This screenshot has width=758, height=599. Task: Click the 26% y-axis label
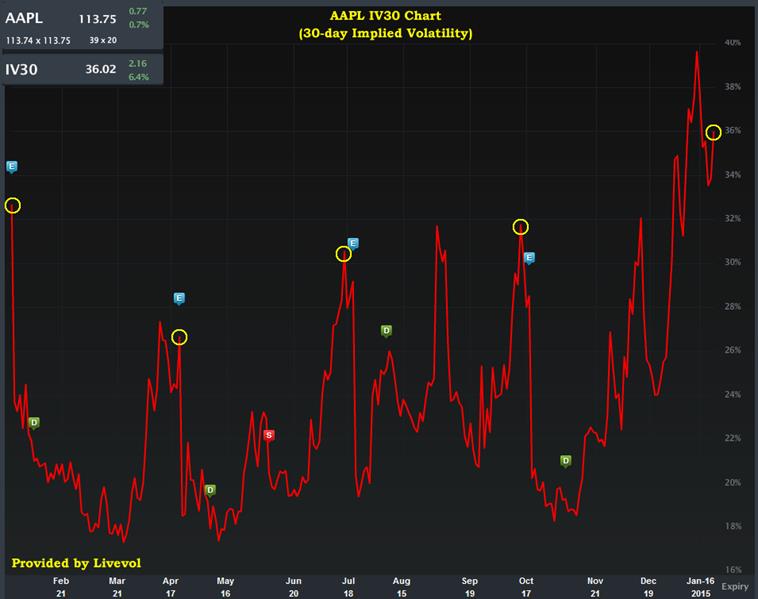(732, 350)
